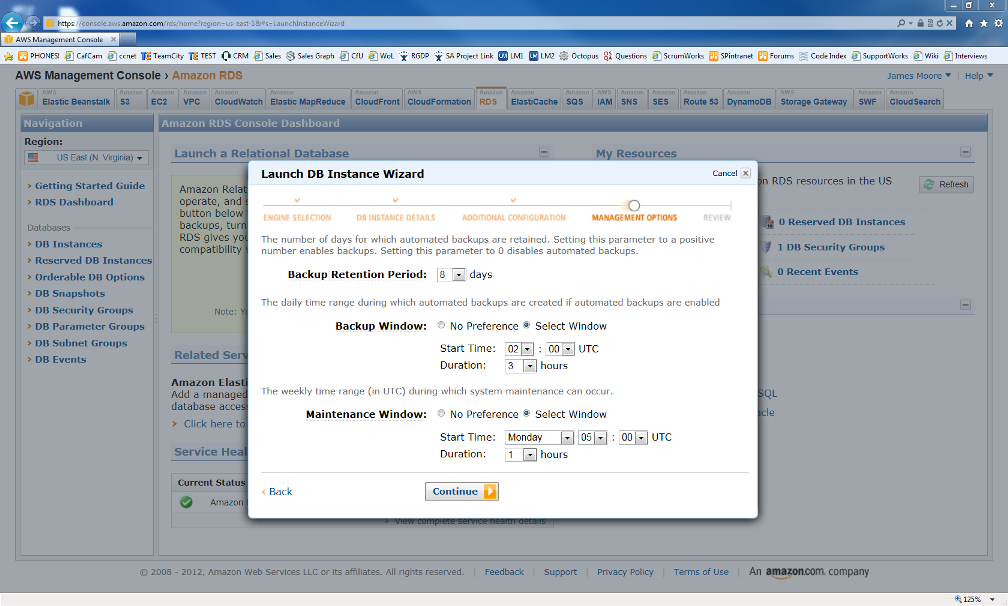This screenshot has height=606, width=1008.
Task: Select No Preference for Backup Window
Action: coord(441,325)
